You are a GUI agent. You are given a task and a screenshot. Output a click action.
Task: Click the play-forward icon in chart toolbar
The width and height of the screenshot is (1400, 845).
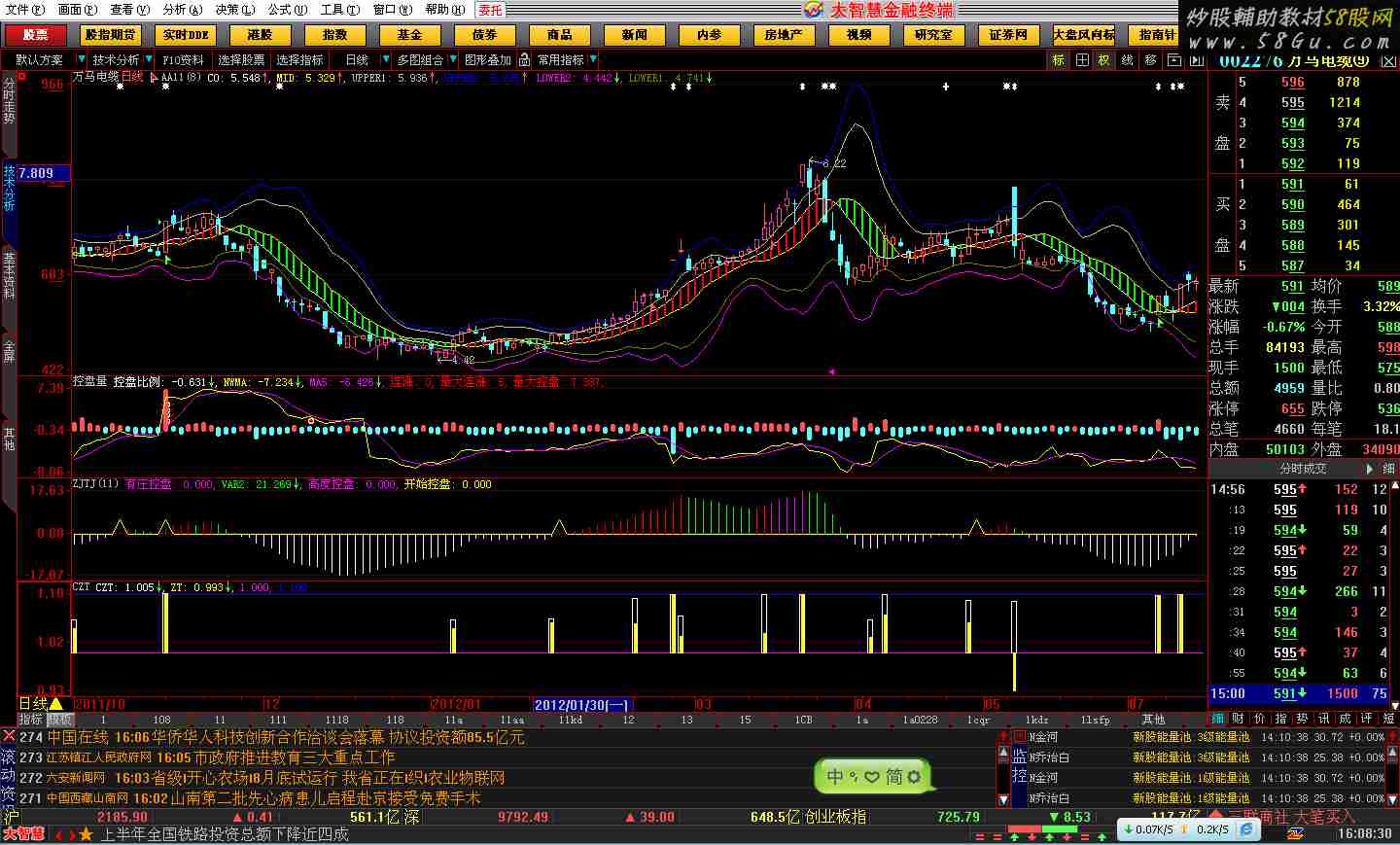click(1195, 60)
